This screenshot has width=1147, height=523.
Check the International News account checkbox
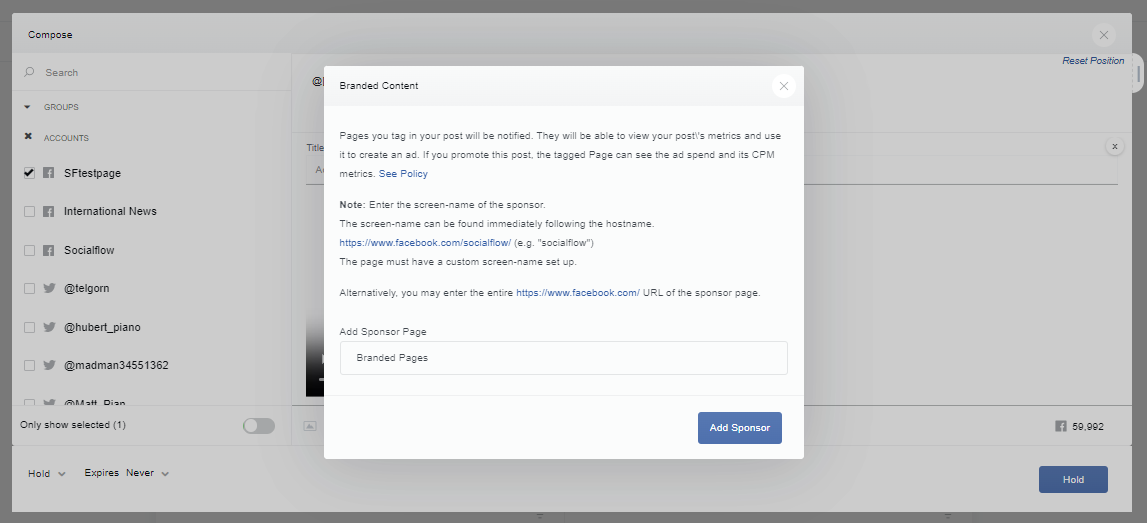click(x=29, y=211)
